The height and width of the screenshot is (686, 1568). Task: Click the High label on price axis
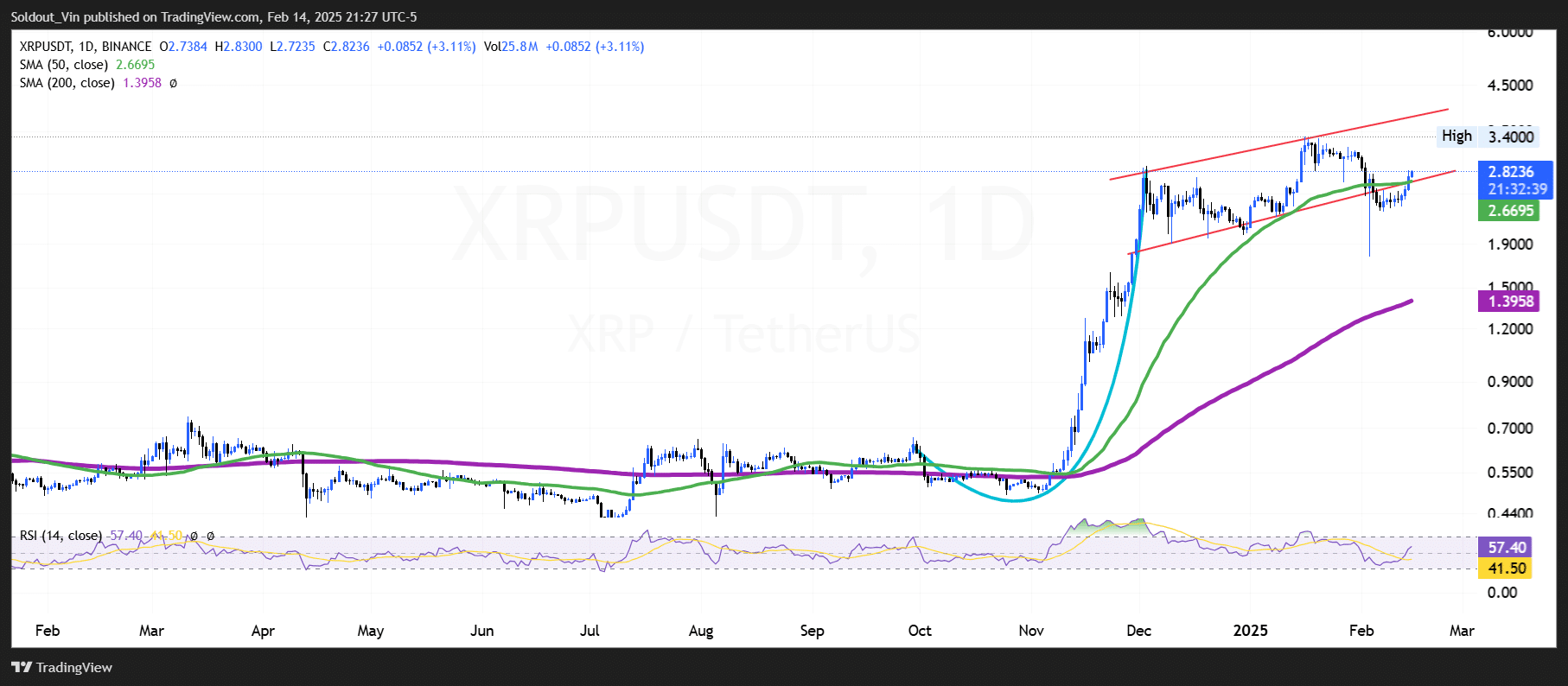[x=1456, y=136]
